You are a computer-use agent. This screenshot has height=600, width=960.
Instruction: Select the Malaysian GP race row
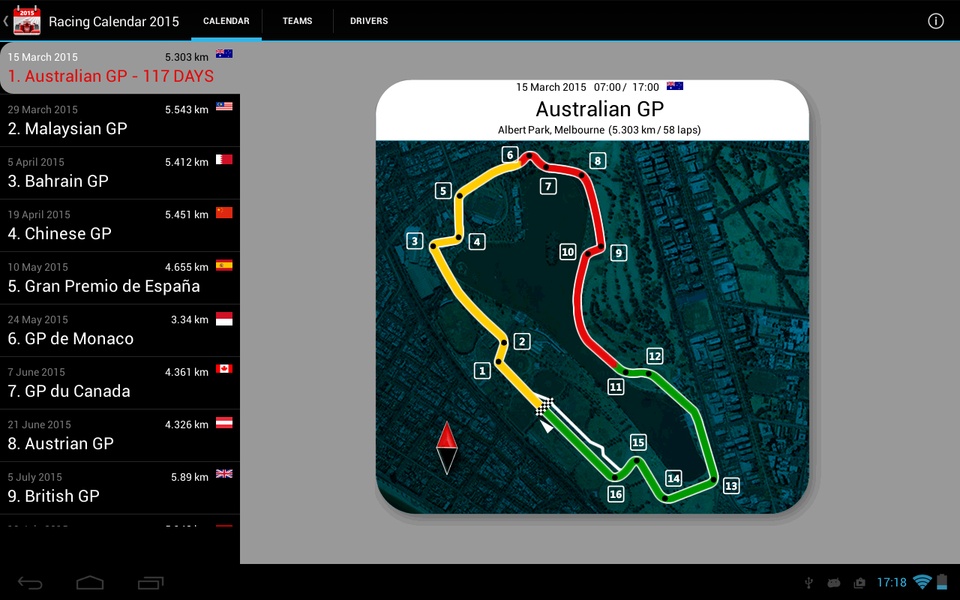[120, 120]
